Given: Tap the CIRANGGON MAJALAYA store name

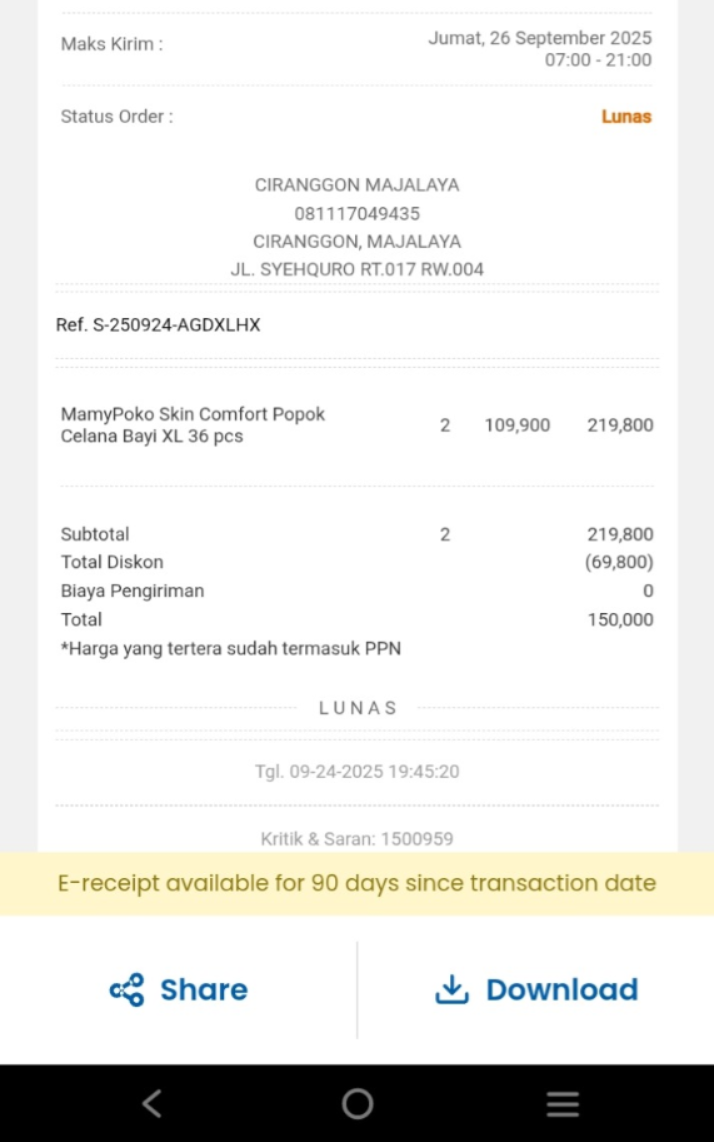Looking at the screenshot, I should 357,185.
